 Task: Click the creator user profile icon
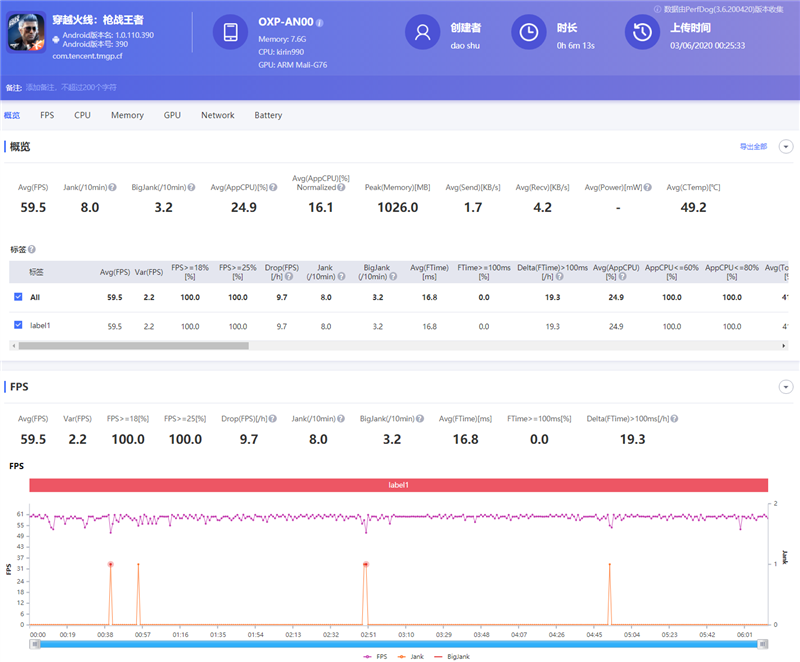coord(422,33)
